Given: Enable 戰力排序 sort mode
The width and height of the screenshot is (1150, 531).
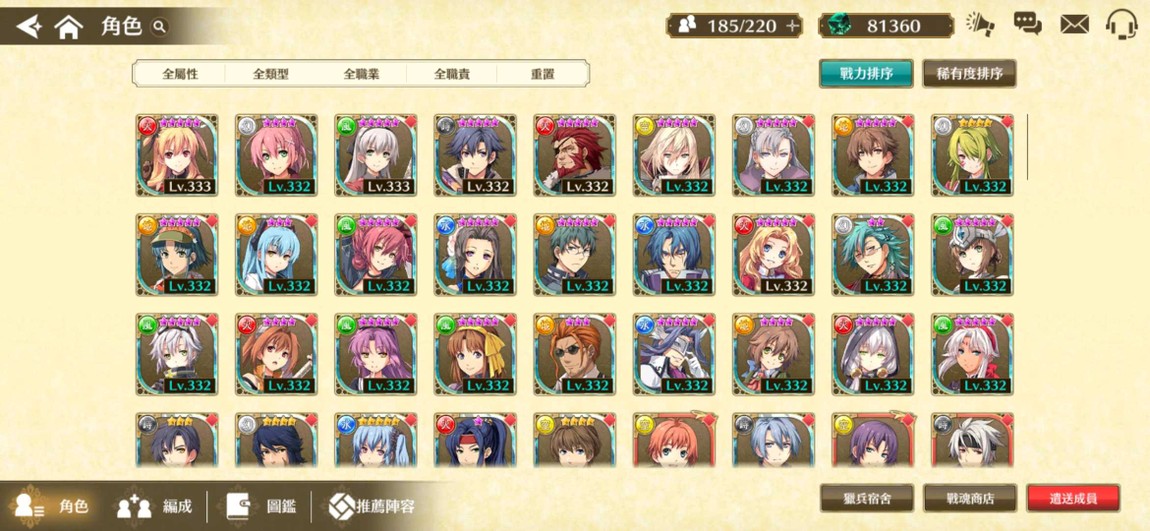Looking at the screenshot, I should point(866,73).
